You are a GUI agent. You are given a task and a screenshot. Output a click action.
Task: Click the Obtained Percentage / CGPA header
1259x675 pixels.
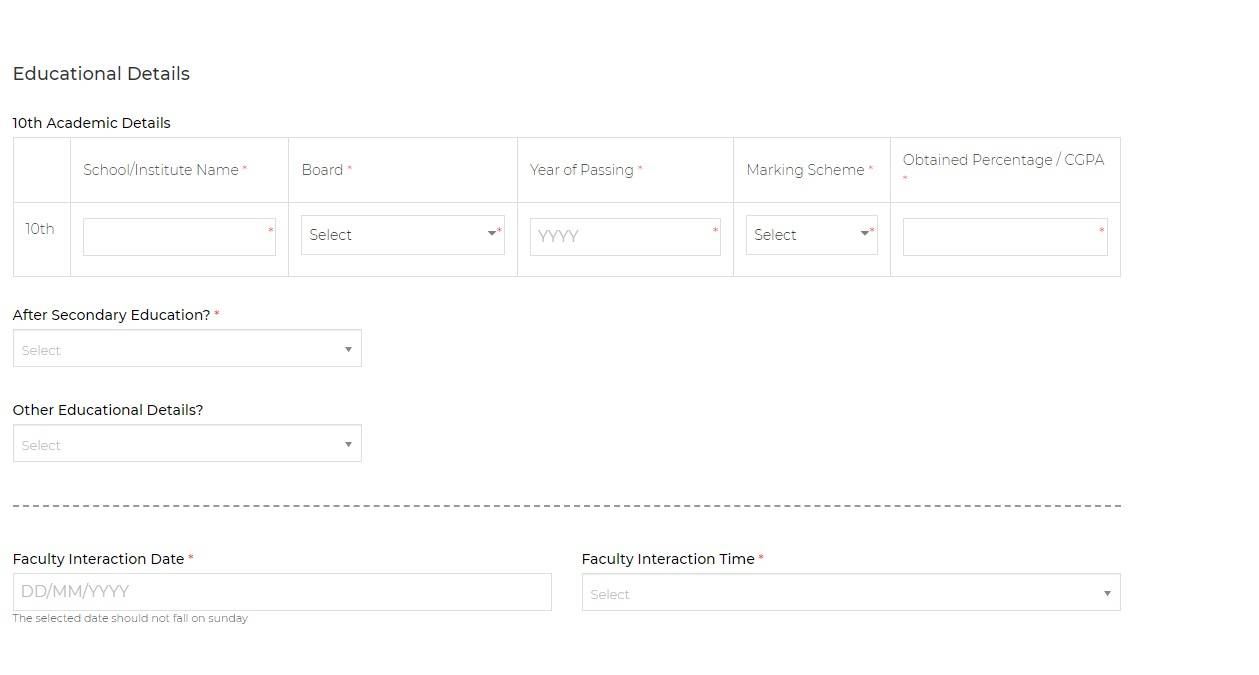[1003, 160]
